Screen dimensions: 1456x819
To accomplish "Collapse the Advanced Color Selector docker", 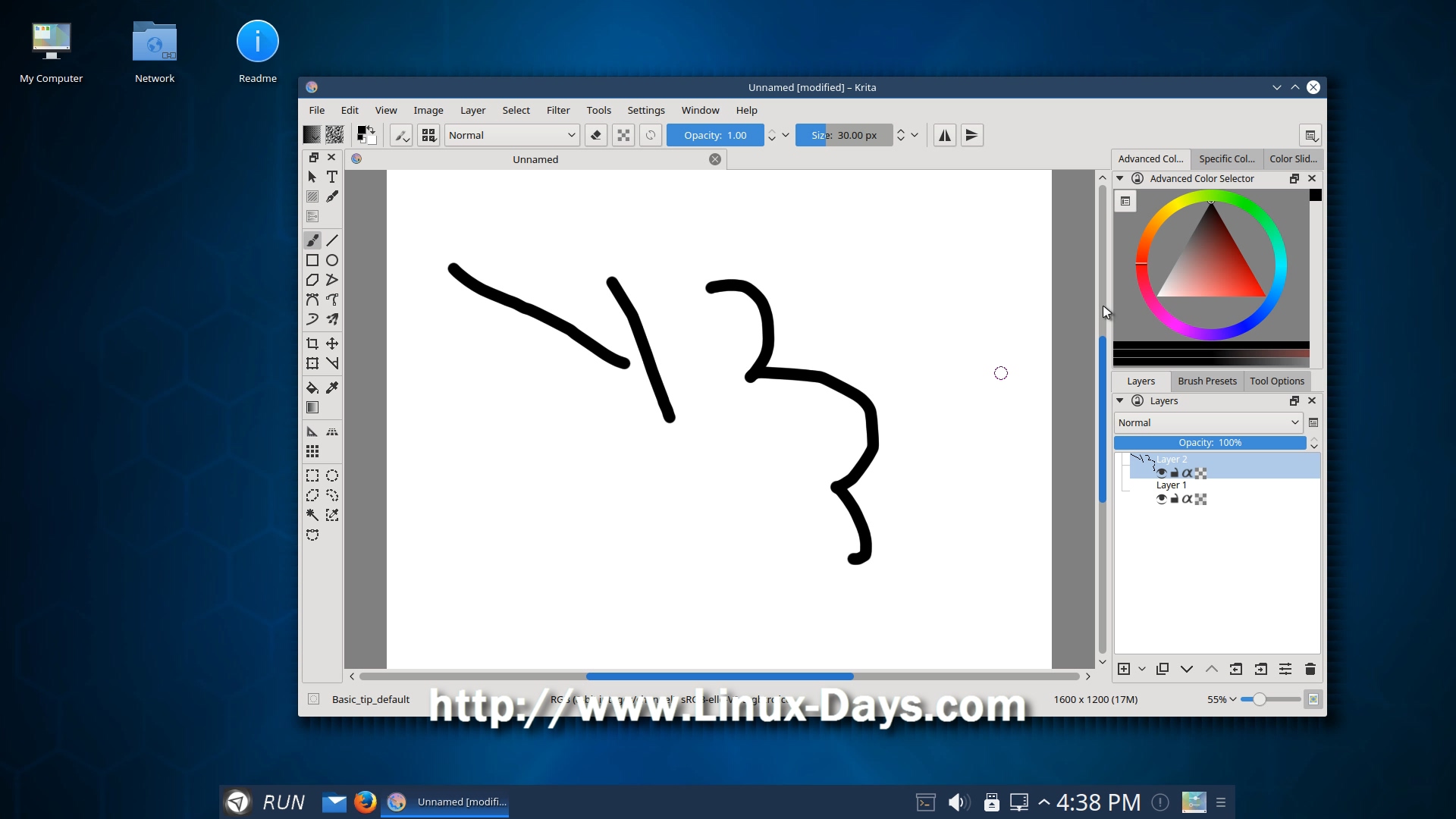I will coord(1120,178).
